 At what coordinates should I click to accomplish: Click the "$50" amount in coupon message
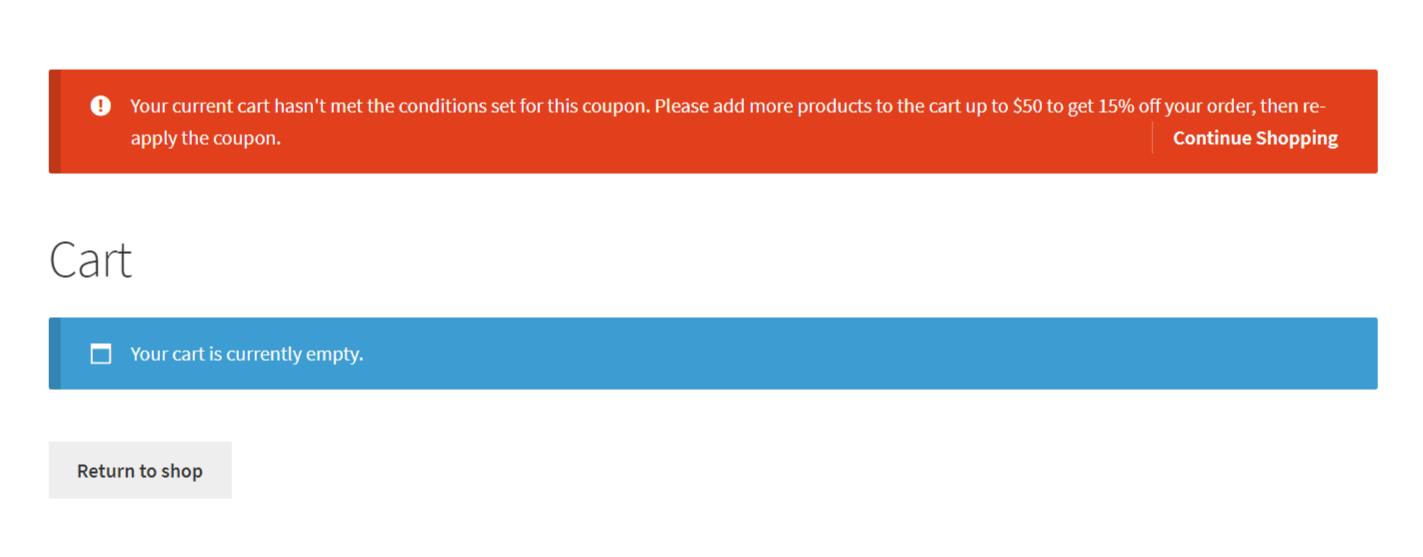point(1027,106)
